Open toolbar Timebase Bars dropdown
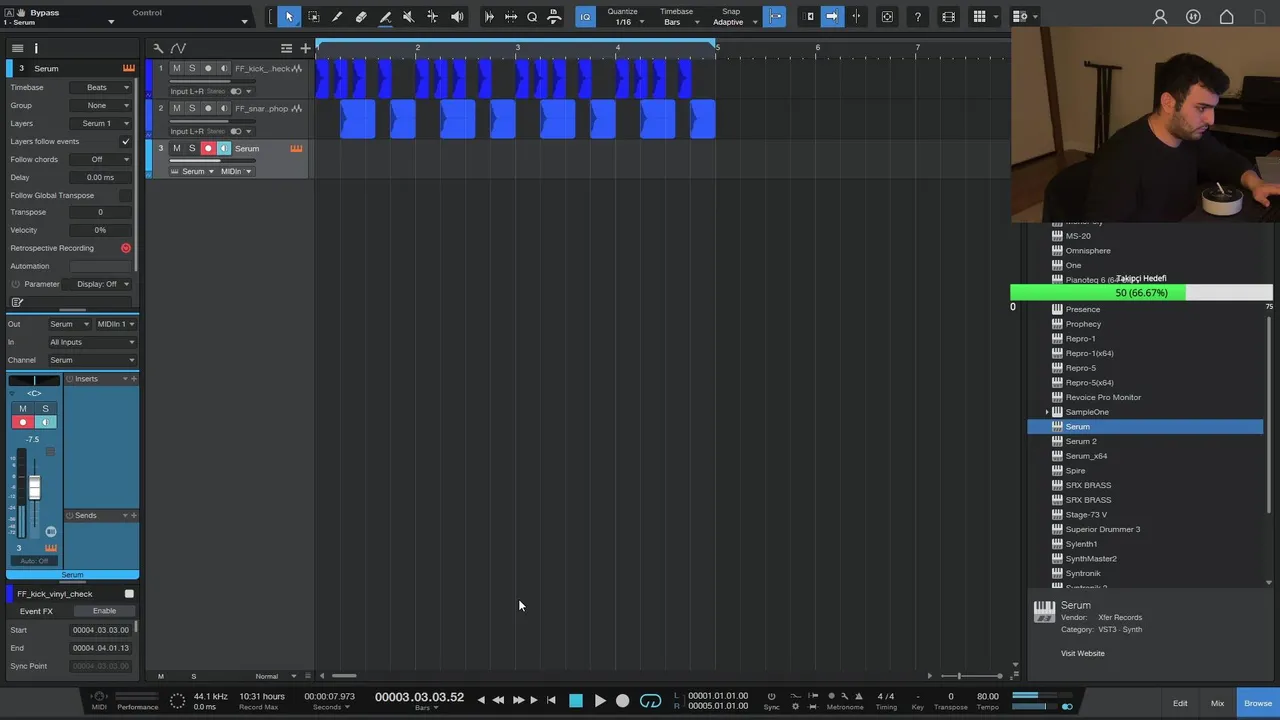 (x=680, y=22)
